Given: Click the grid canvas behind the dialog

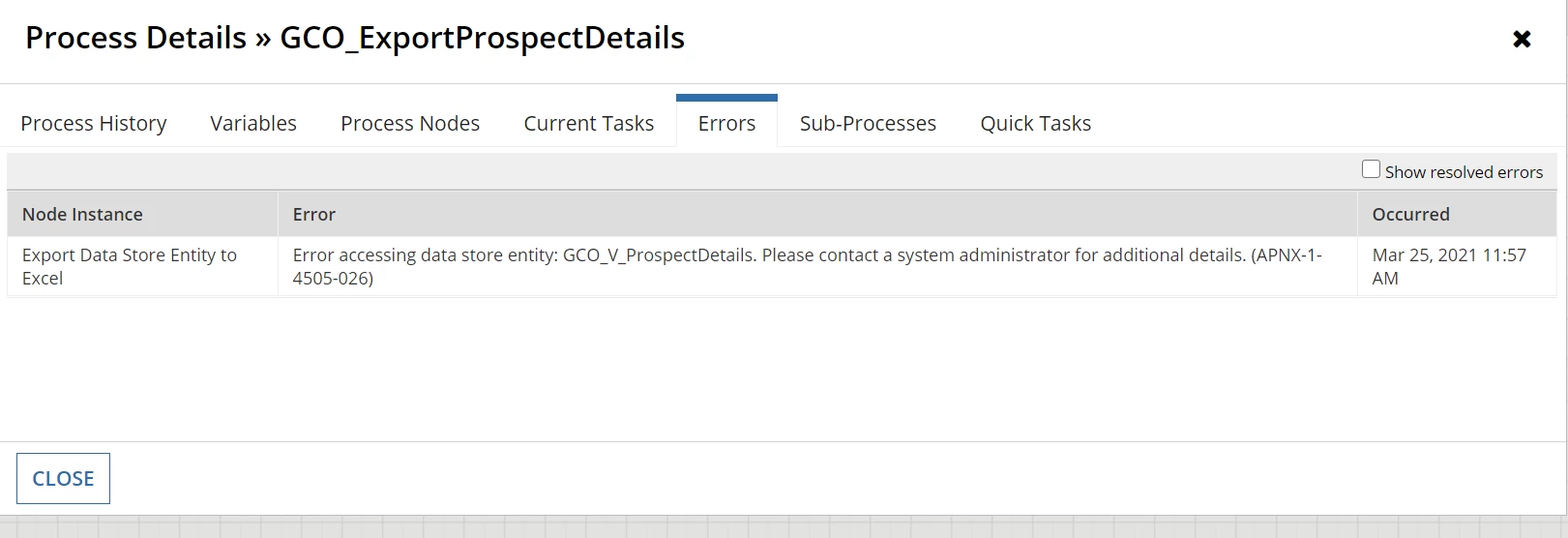Looking at the screenshot, I should (x=784, y=527).
